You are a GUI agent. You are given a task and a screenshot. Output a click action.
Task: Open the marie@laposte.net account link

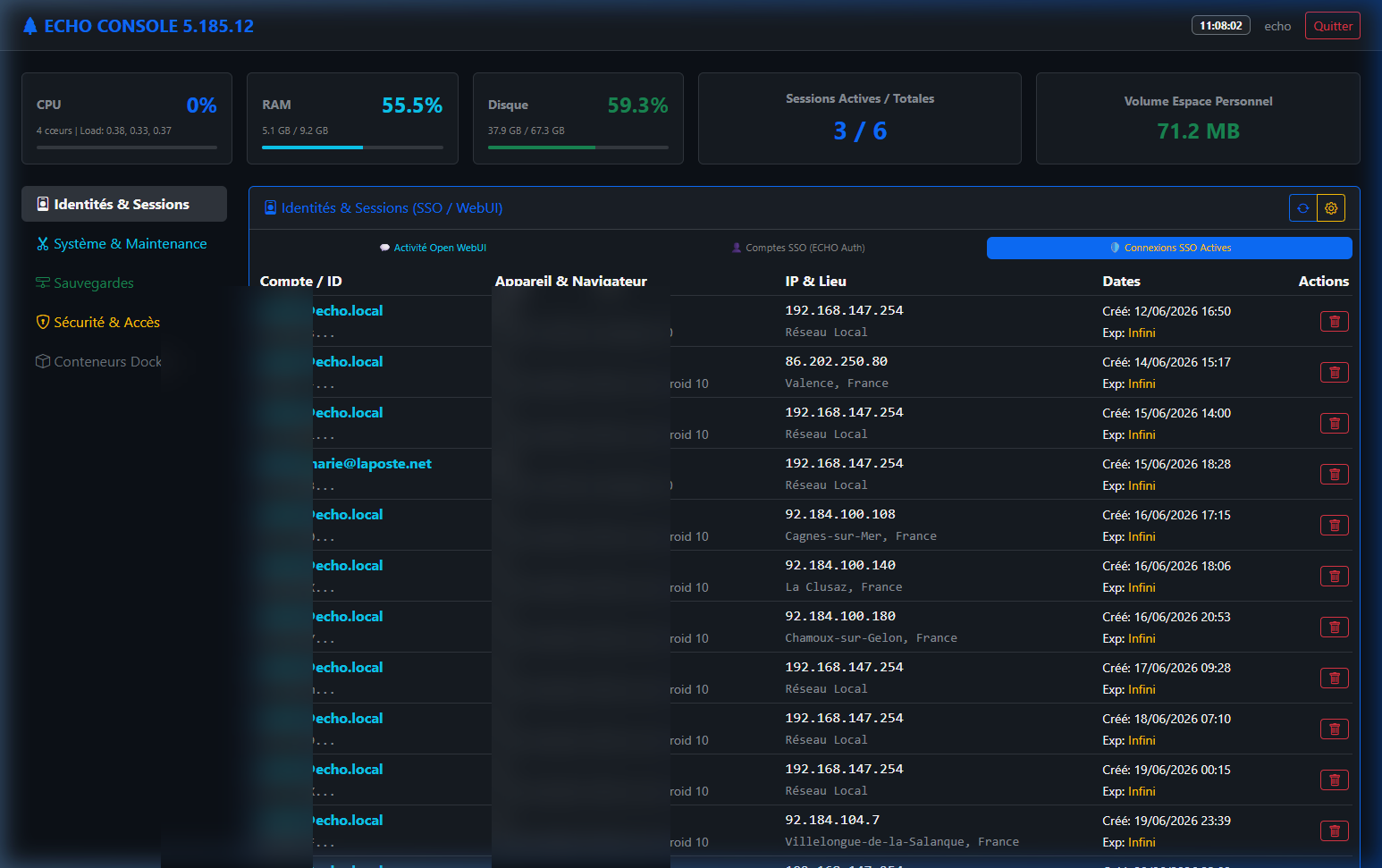click(x=371, y=463)
